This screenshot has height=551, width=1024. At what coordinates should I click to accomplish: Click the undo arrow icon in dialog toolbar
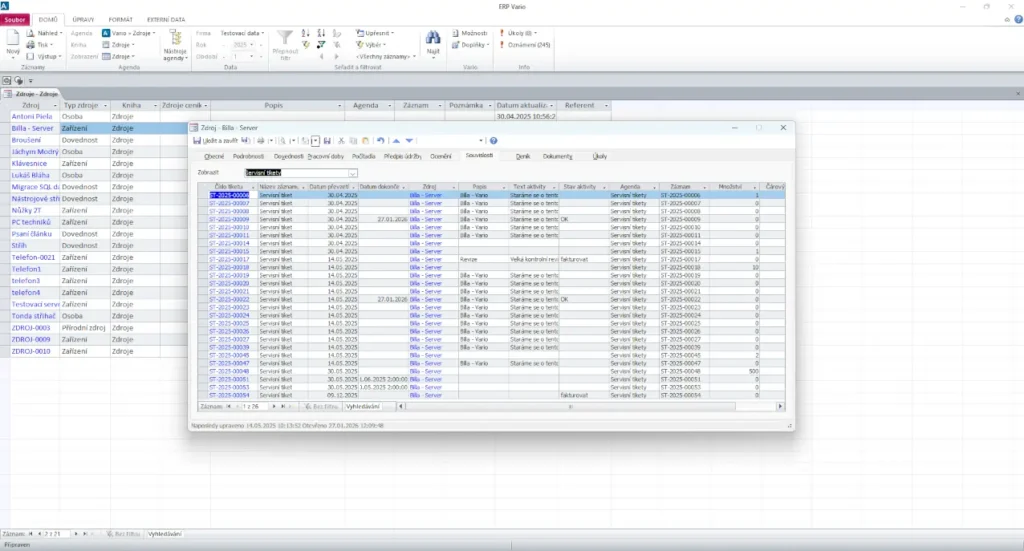click(381, 141)
